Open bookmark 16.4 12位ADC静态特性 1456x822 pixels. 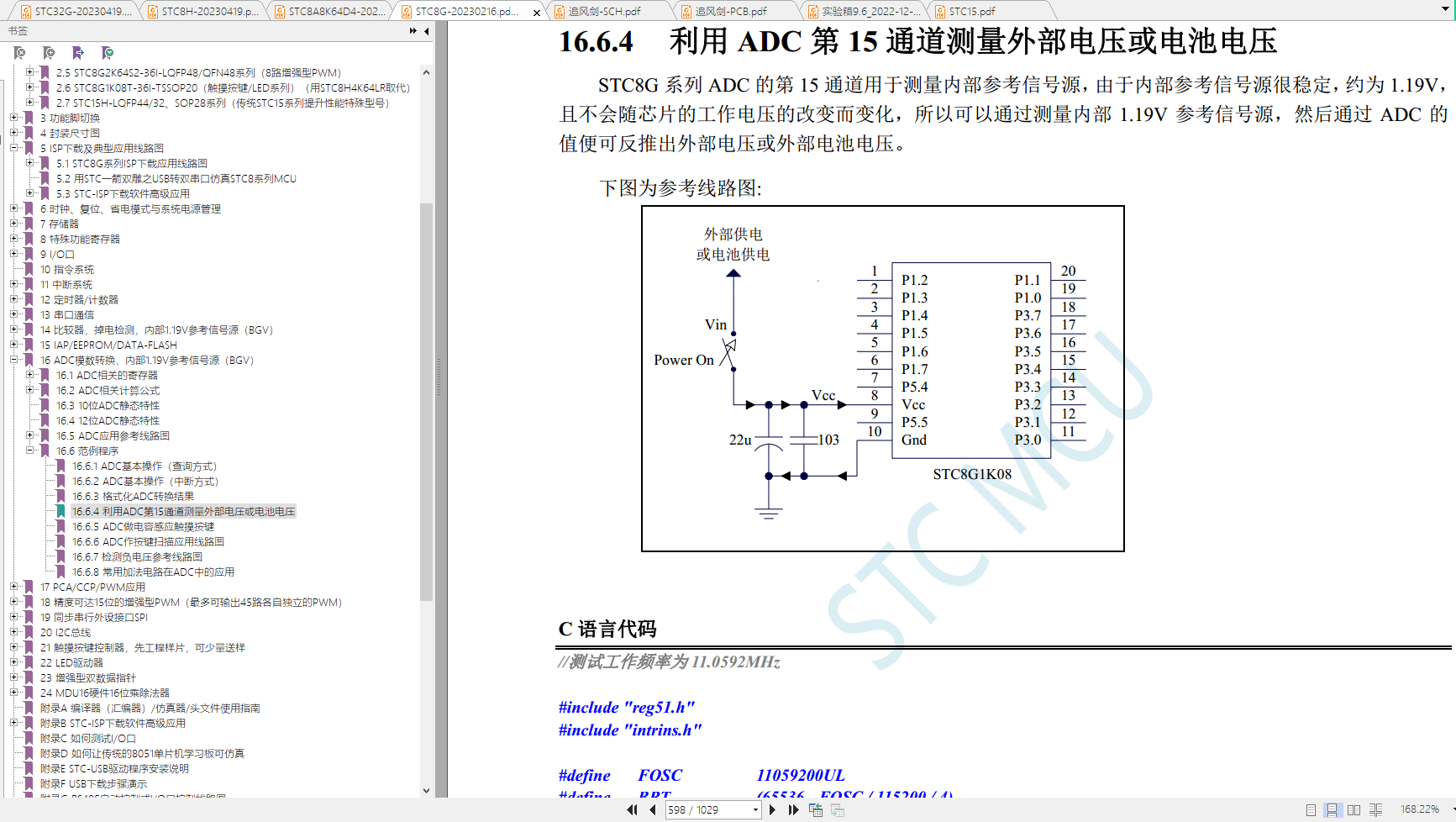click(108, 420)
